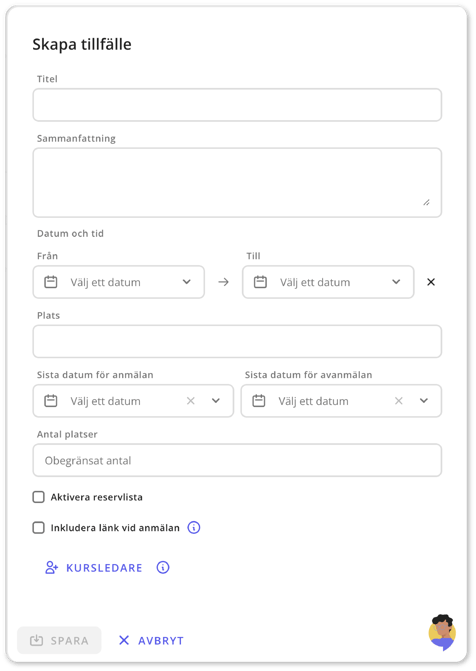This screenshot has width=476, height=671.
Task: Click calendar icon under Sista datum för anmälan
Action: tap(51, 401)
